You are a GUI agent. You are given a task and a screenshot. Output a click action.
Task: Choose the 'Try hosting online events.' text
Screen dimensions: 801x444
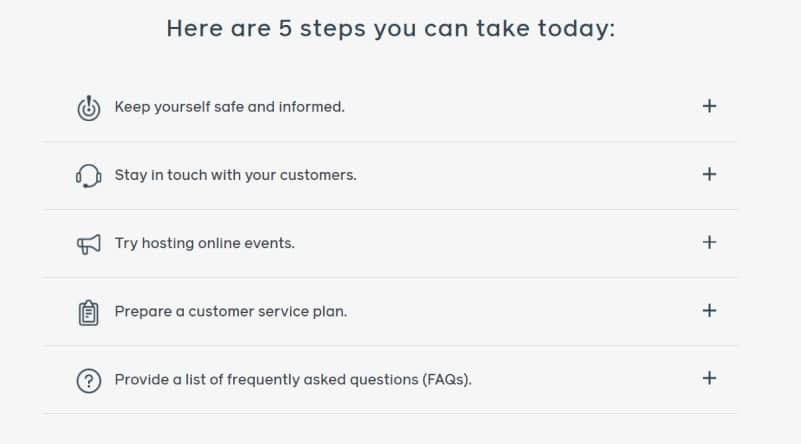[x=204, y=243]
